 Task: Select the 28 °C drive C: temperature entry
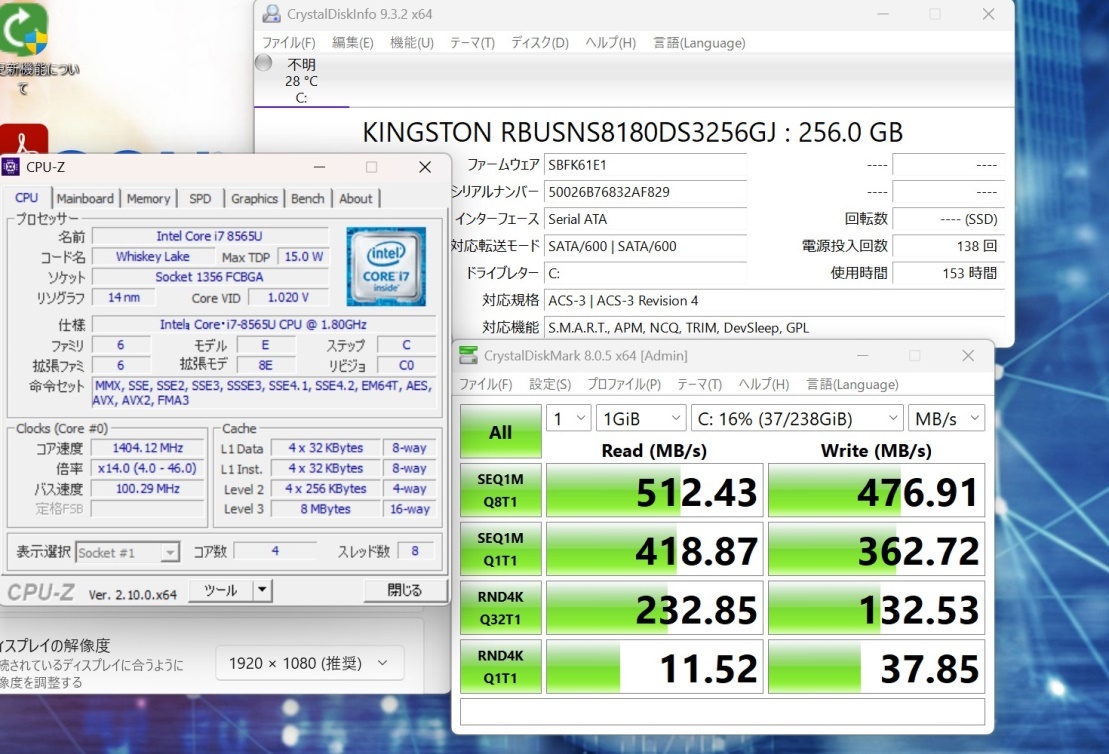301,81
